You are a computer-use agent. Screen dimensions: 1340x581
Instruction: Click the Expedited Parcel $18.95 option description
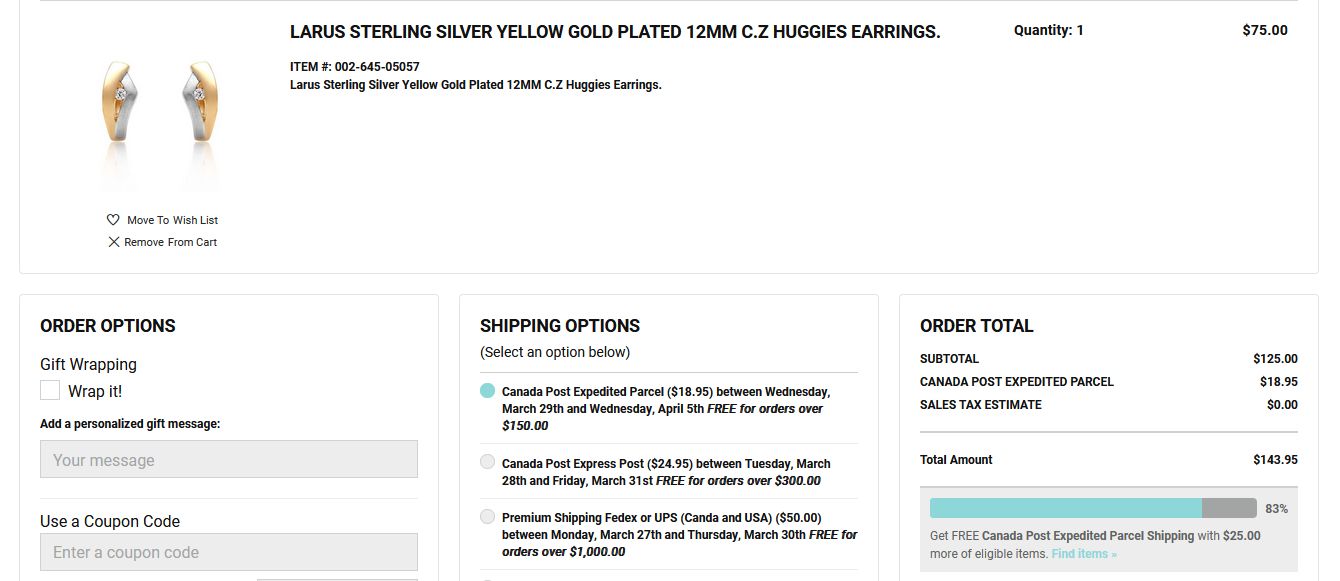tap(666, 408)
